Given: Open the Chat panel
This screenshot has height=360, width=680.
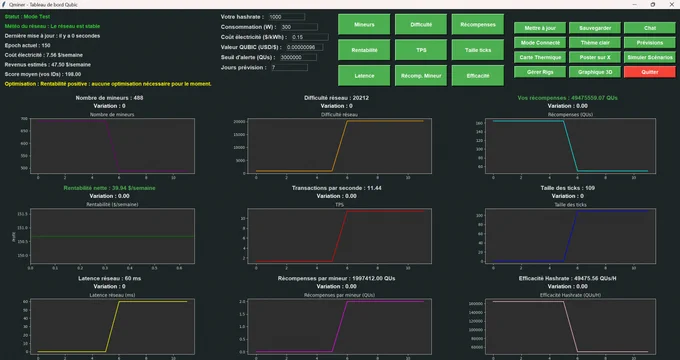Looking at the screenshot, I should 650,28.
